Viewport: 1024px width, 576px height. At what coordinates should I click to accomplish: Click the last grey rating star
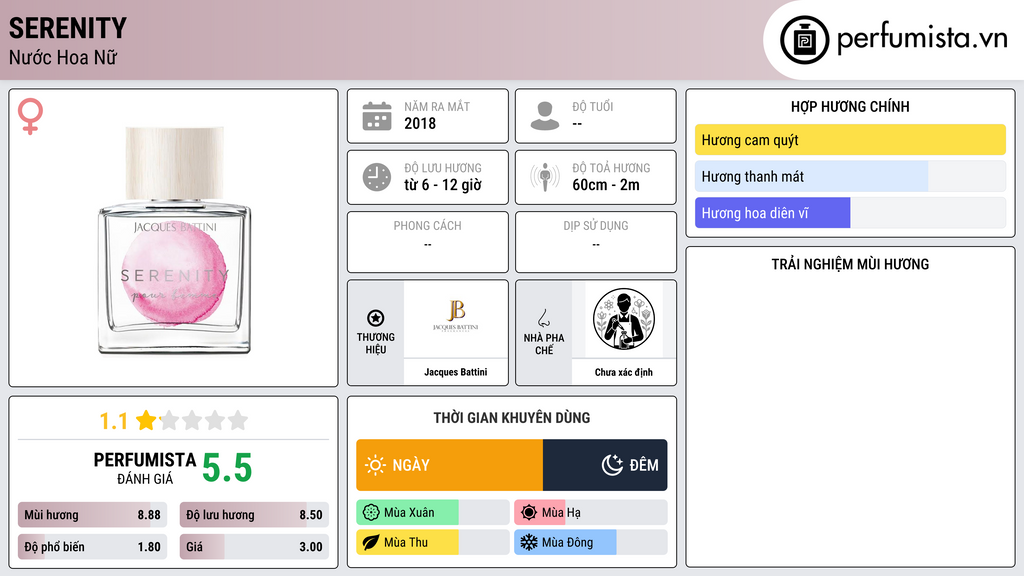[238, 420]
